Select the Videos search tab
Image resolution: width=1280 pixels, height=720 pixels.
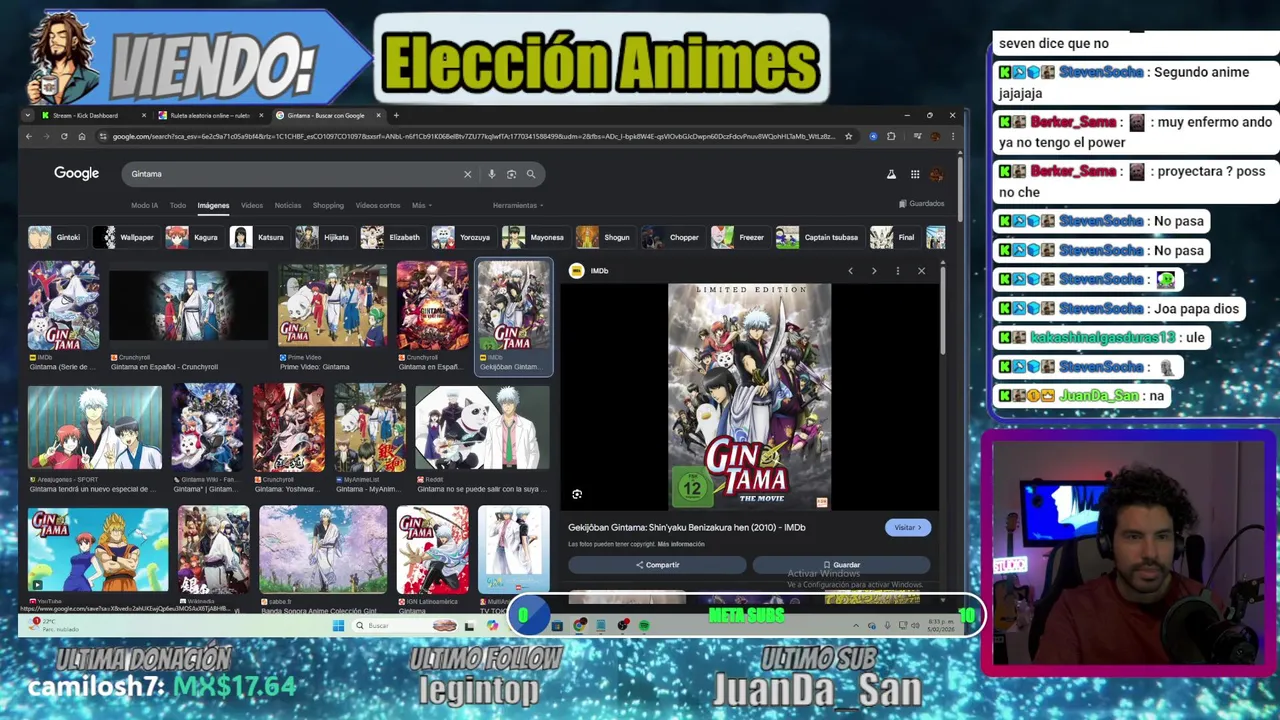point(251,205)
